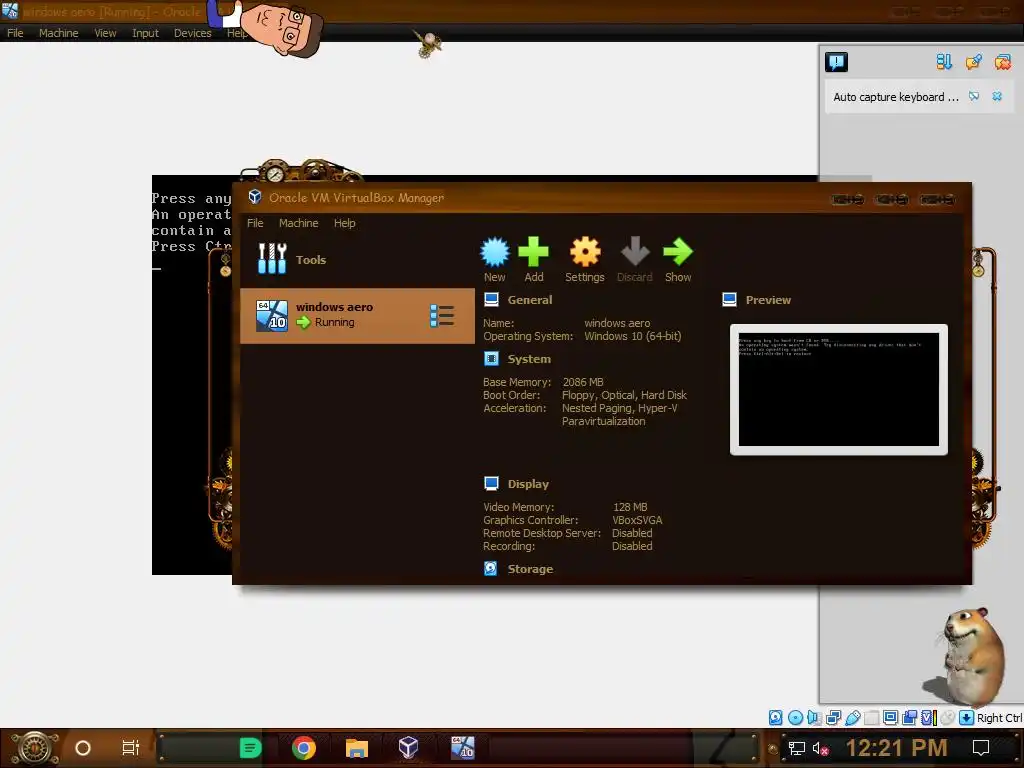Open Help menu in VirtualBox Manager

(345, 223)
